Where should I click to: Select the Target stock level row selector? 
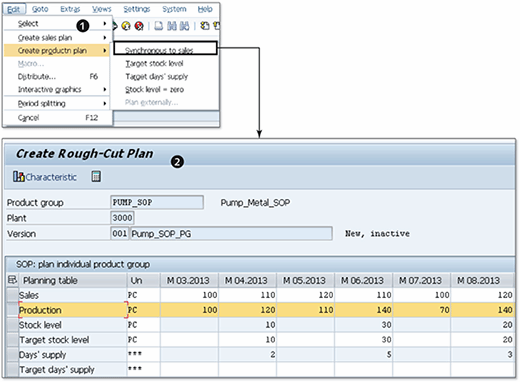[12, 340]
